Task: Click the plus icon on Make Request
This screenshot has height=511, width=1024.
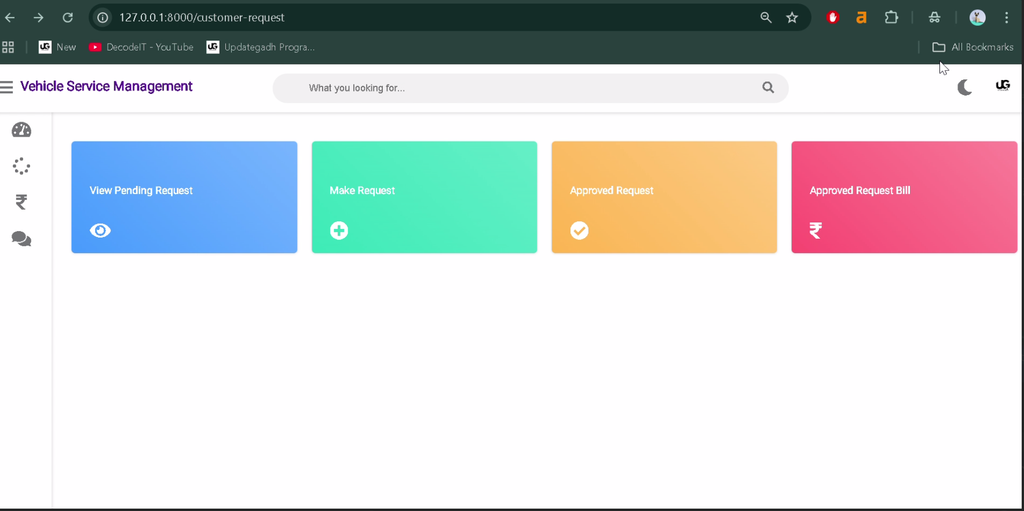Action: (x=339, y=231)
